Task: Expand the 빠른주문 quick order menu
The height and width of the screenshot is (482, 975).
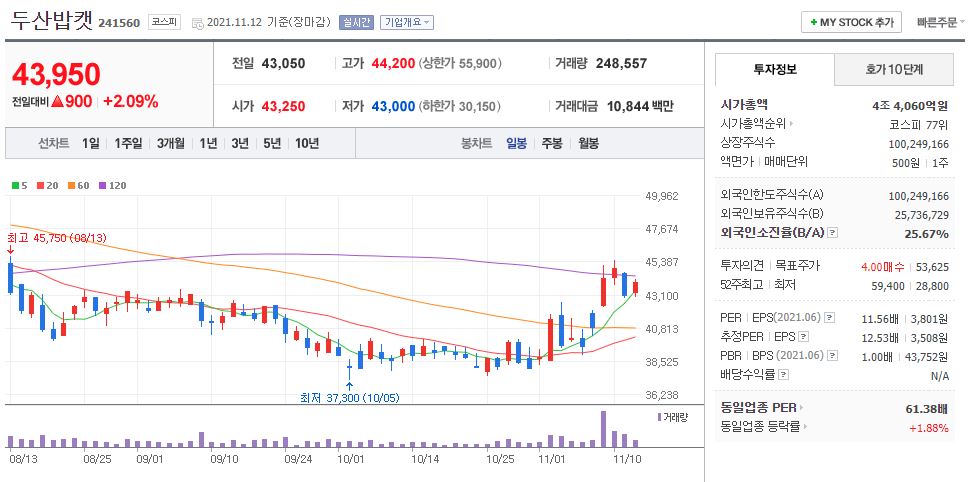Action: (941, 22)
